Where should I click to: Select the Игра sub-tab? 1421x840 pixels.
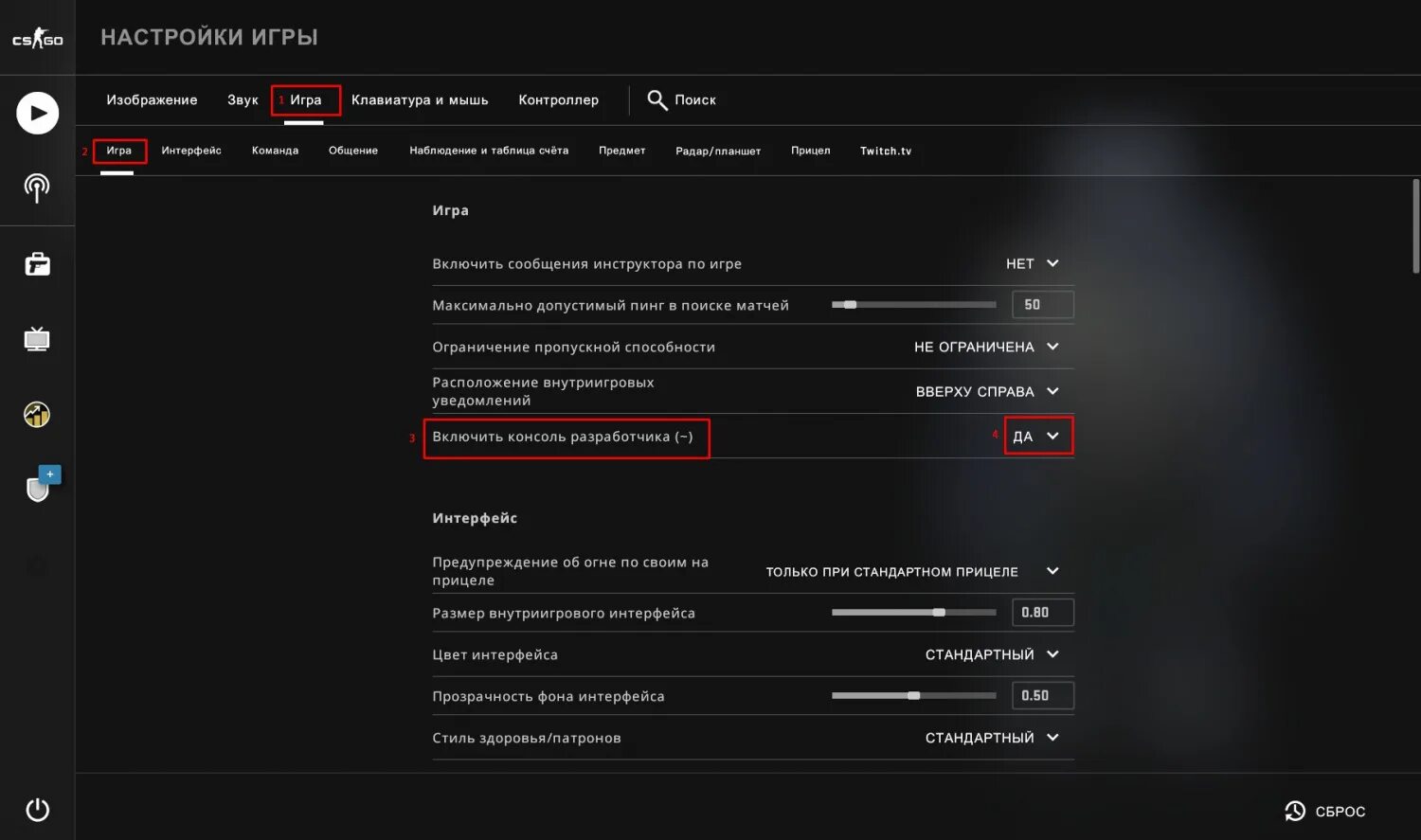point(118,151)
